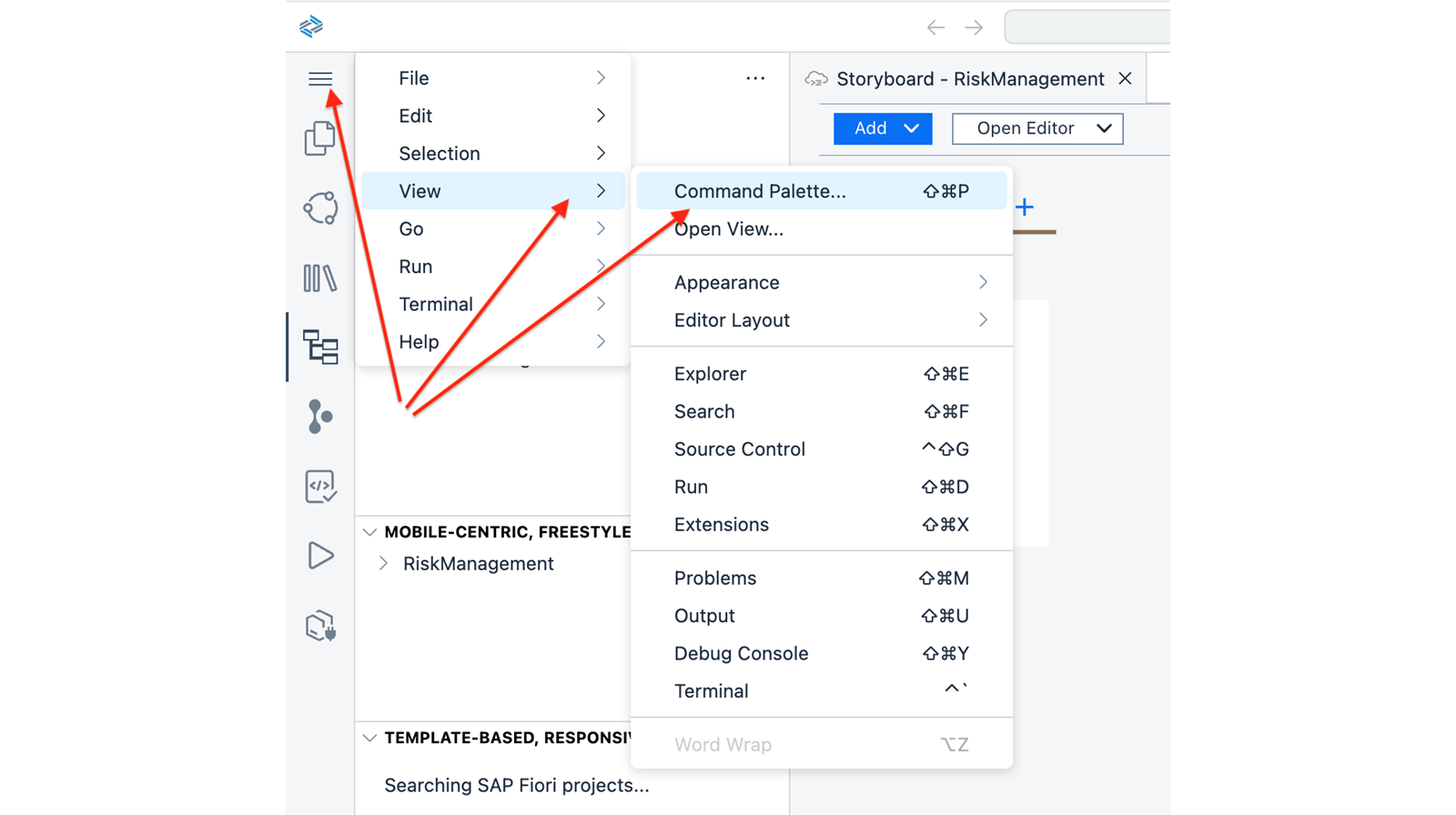Screen dimensions: 1456x815
Task: Open the hamburger main menu icon
Action: (320, 79)
